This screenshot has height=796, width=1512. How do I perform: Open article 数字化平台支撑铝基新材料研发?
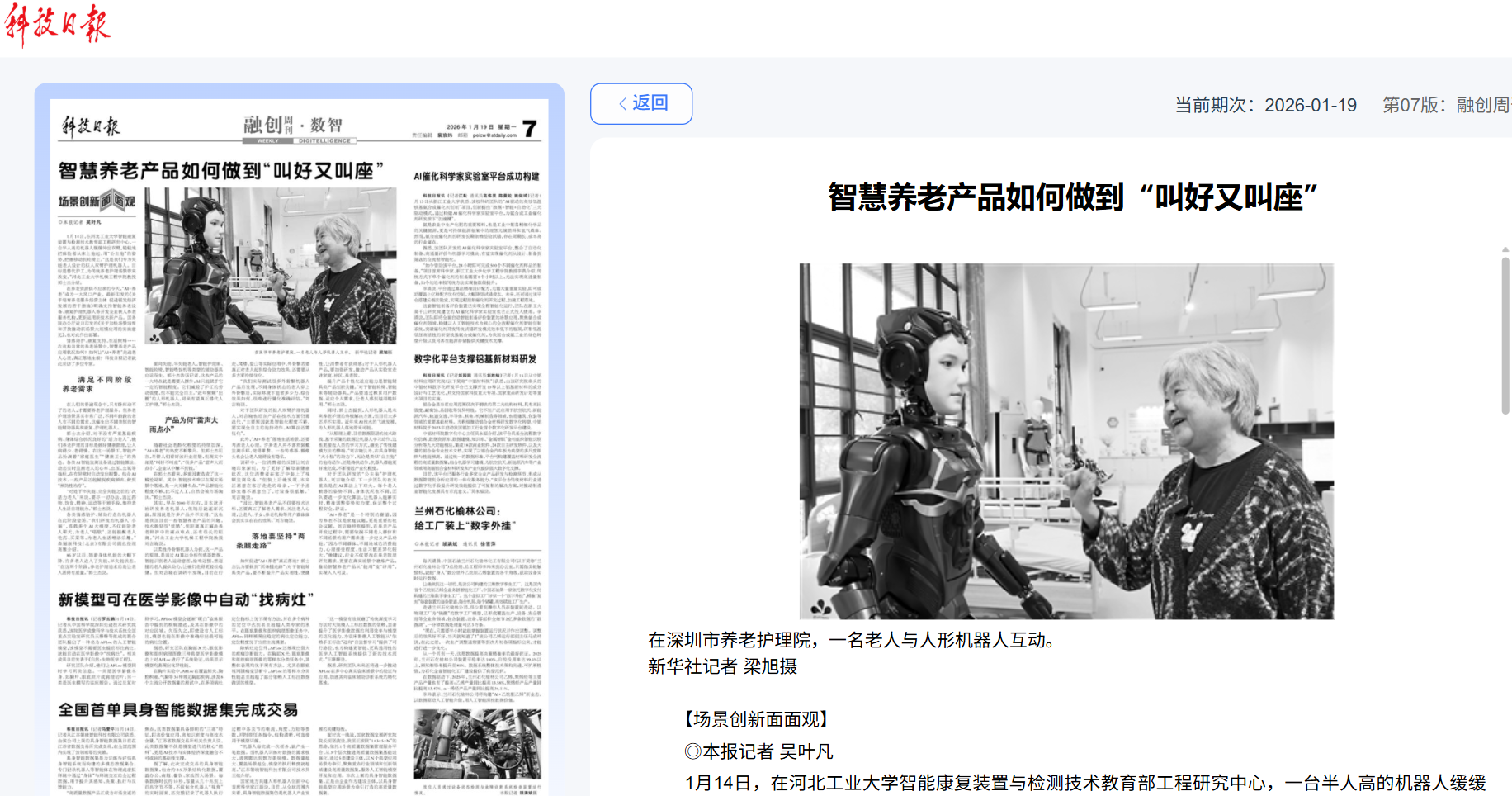click(475, 359)
